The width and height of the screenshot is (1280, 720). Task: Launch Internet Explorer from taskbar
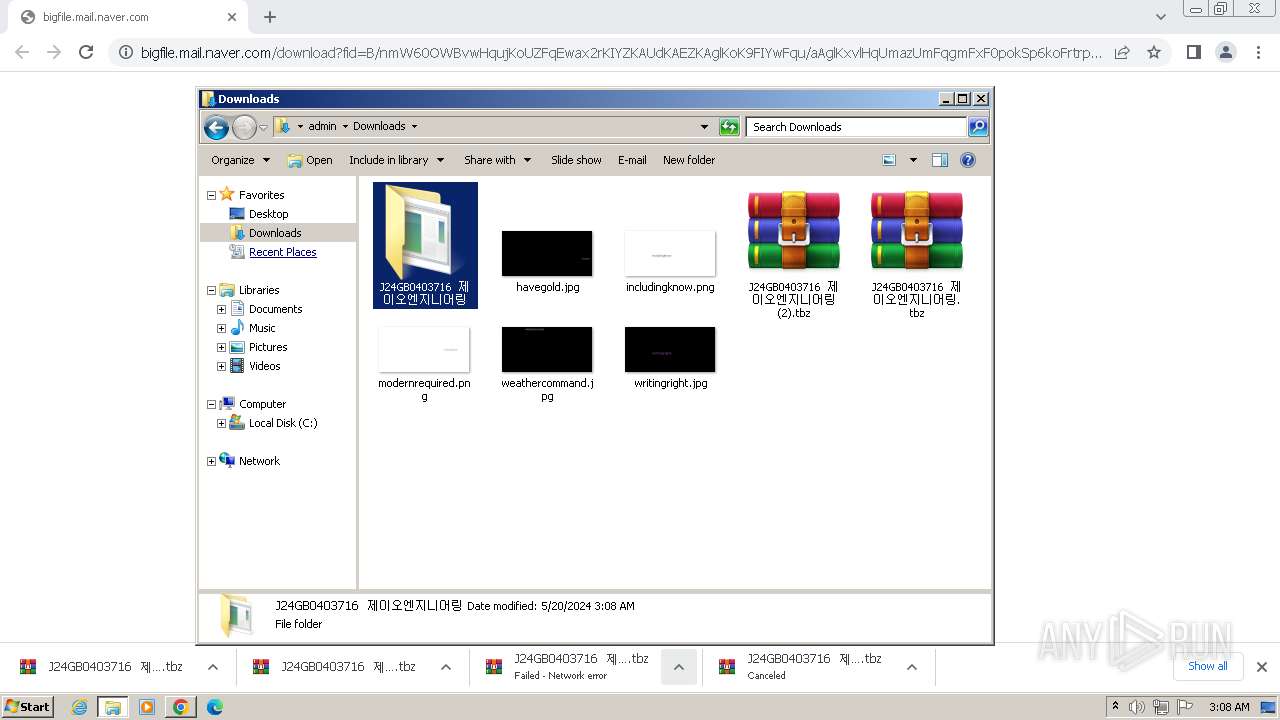(x=79, y=707)
